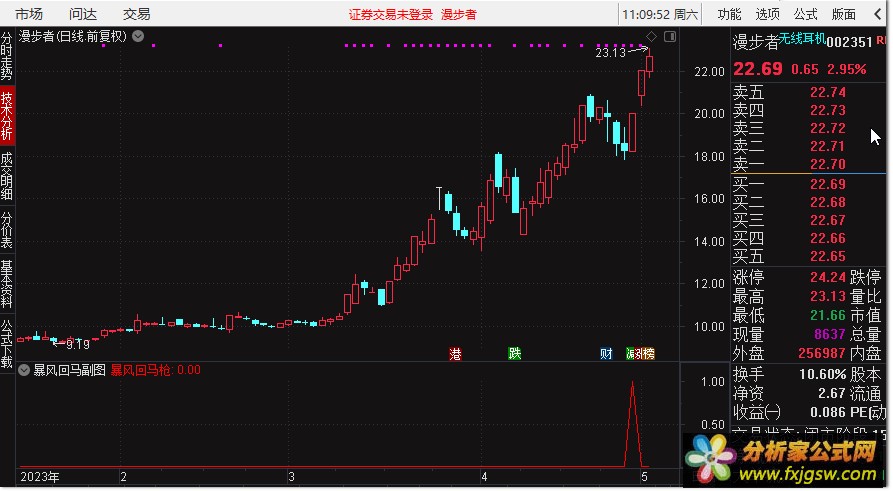Click the 9.19 low price annotation
This screenshot has width=893, height=491.
pyautogui.click(x=78, y=345)
